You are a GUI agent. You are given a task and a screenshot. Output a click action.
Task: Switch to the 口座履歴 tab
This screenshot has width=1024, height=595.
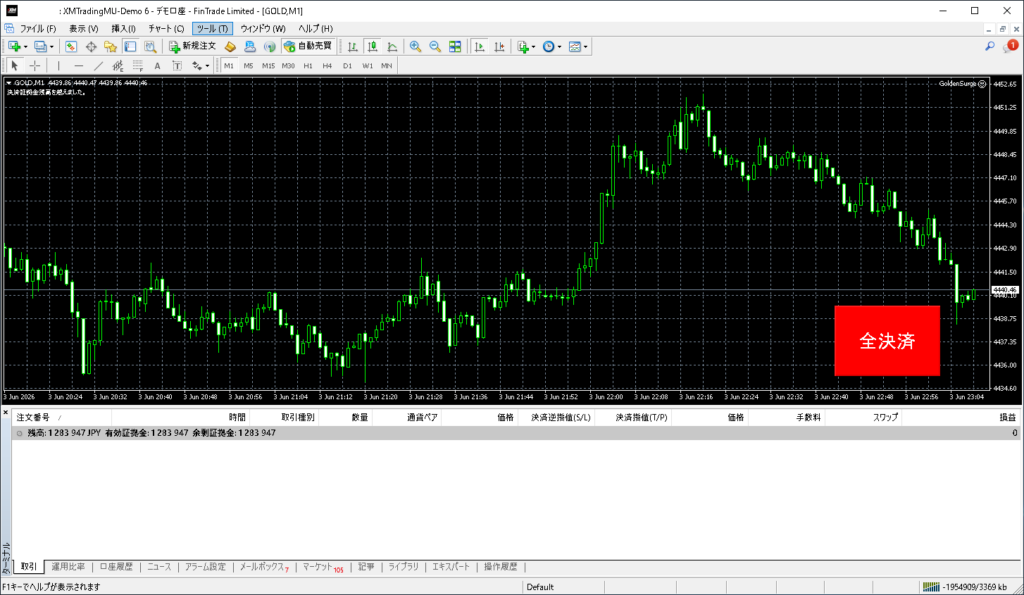[116, 567]
